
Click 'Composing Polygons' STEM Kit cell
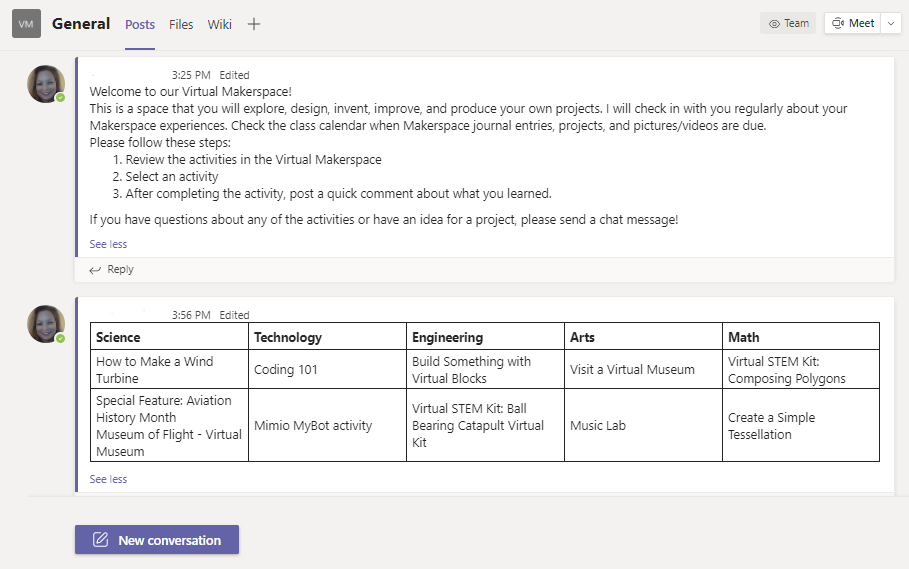tap(801, 369)
